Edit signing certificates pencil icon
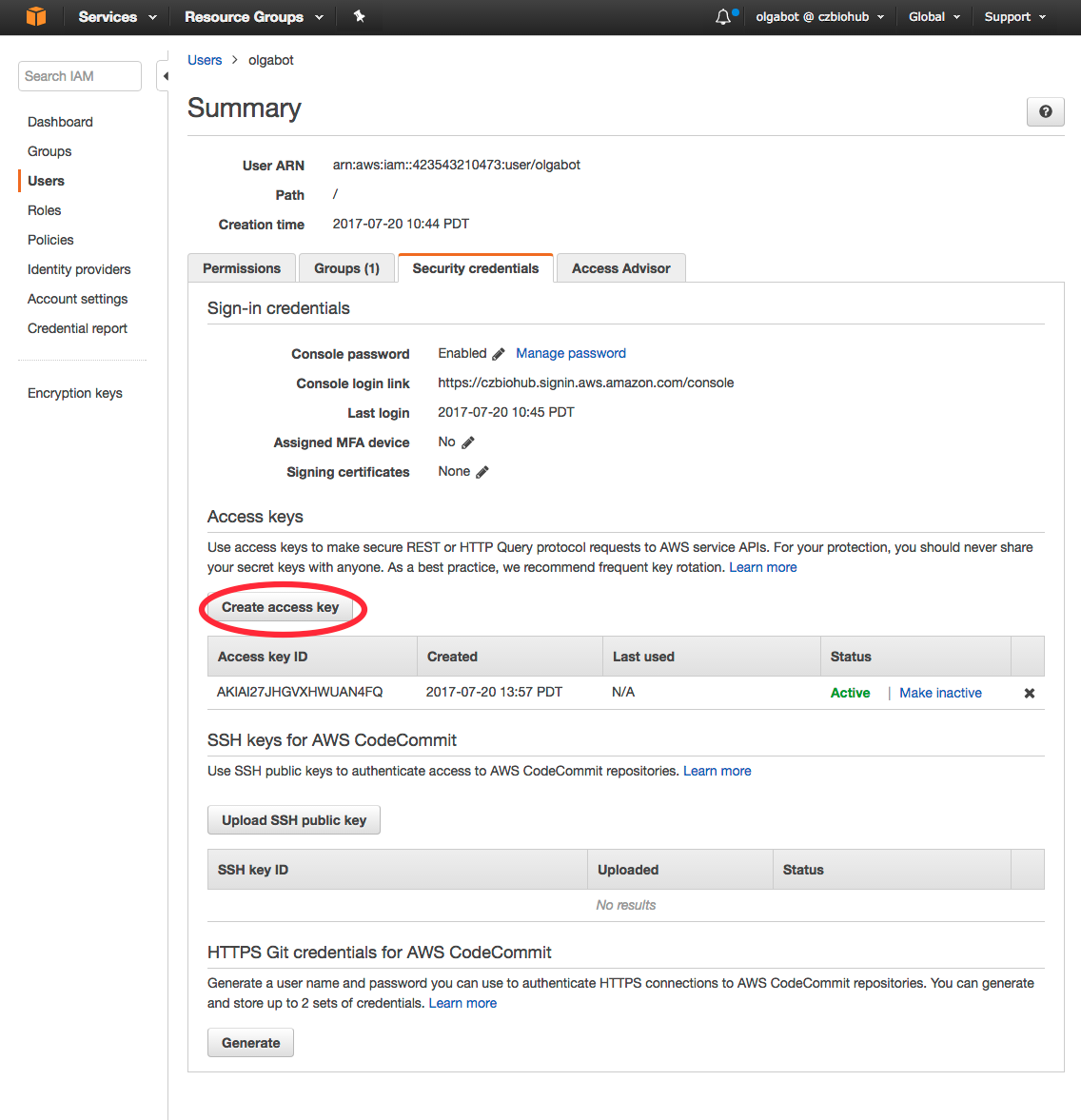Screen dimensions: 1081x1120 482,472
